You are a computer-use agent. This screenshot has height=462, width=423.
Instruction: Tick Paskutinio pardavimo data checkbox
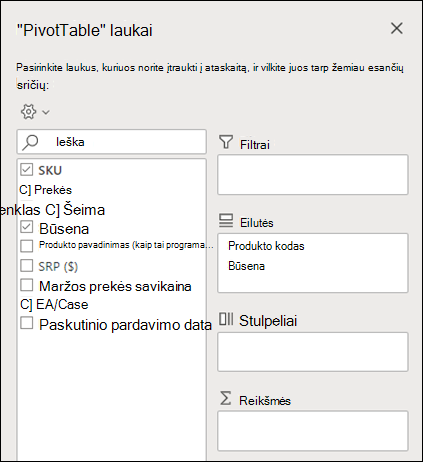[27, 323]
